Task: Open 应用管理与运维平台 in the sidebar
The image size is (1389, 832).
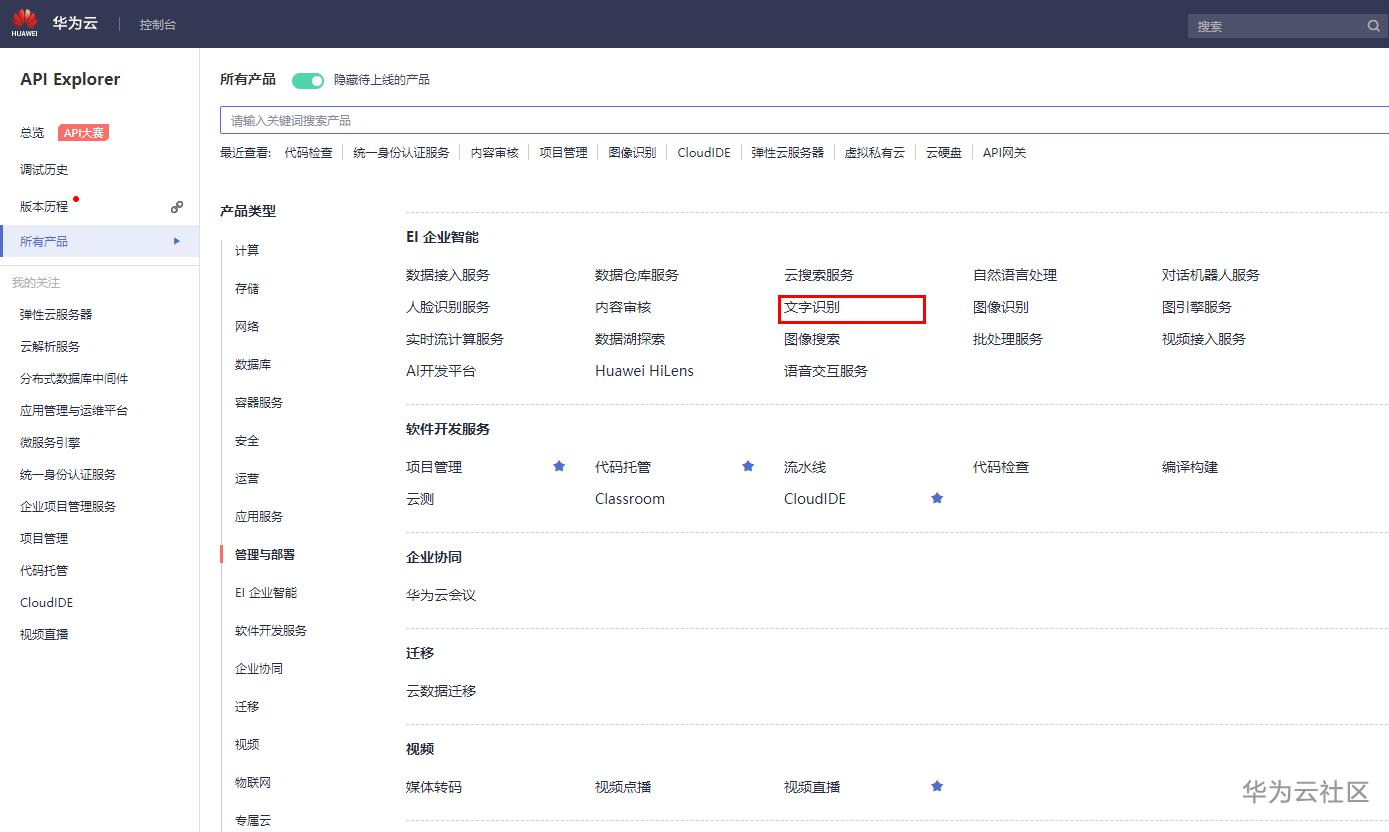Action: point(74,410)
